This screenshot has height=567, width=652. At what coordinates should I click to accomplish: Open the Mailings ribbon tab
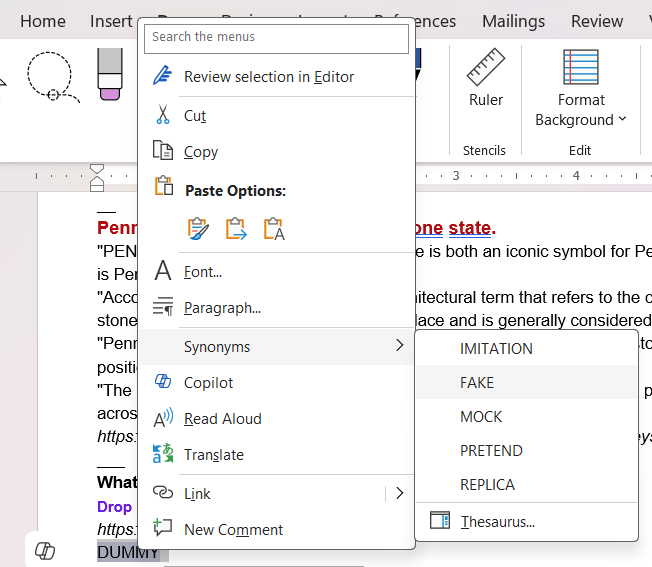(x=514, y=21)
